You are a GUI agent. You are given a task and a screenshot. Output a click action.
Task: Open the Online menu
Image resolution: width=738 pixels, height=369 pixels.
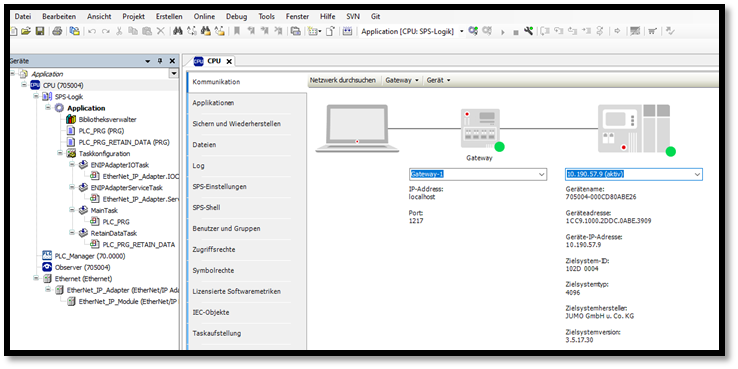[x=204, y=16]
